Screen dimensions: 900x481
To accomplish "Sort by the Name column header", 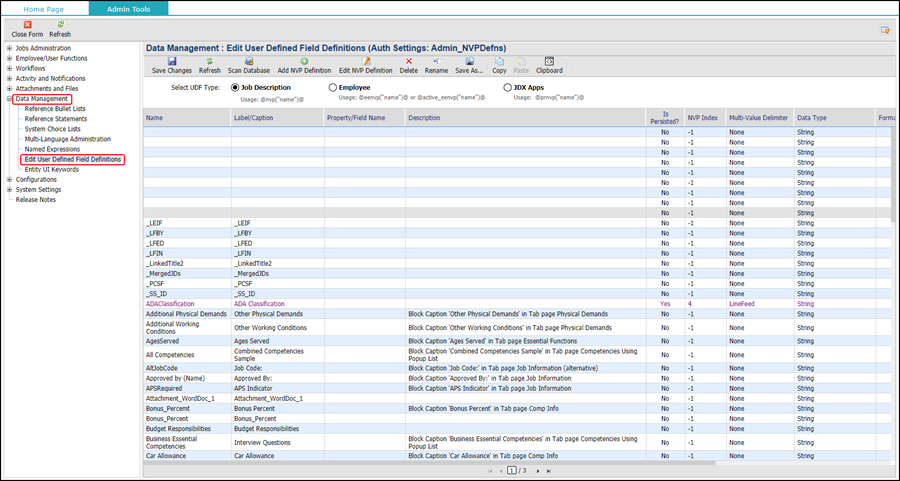I will coord(155,118).
